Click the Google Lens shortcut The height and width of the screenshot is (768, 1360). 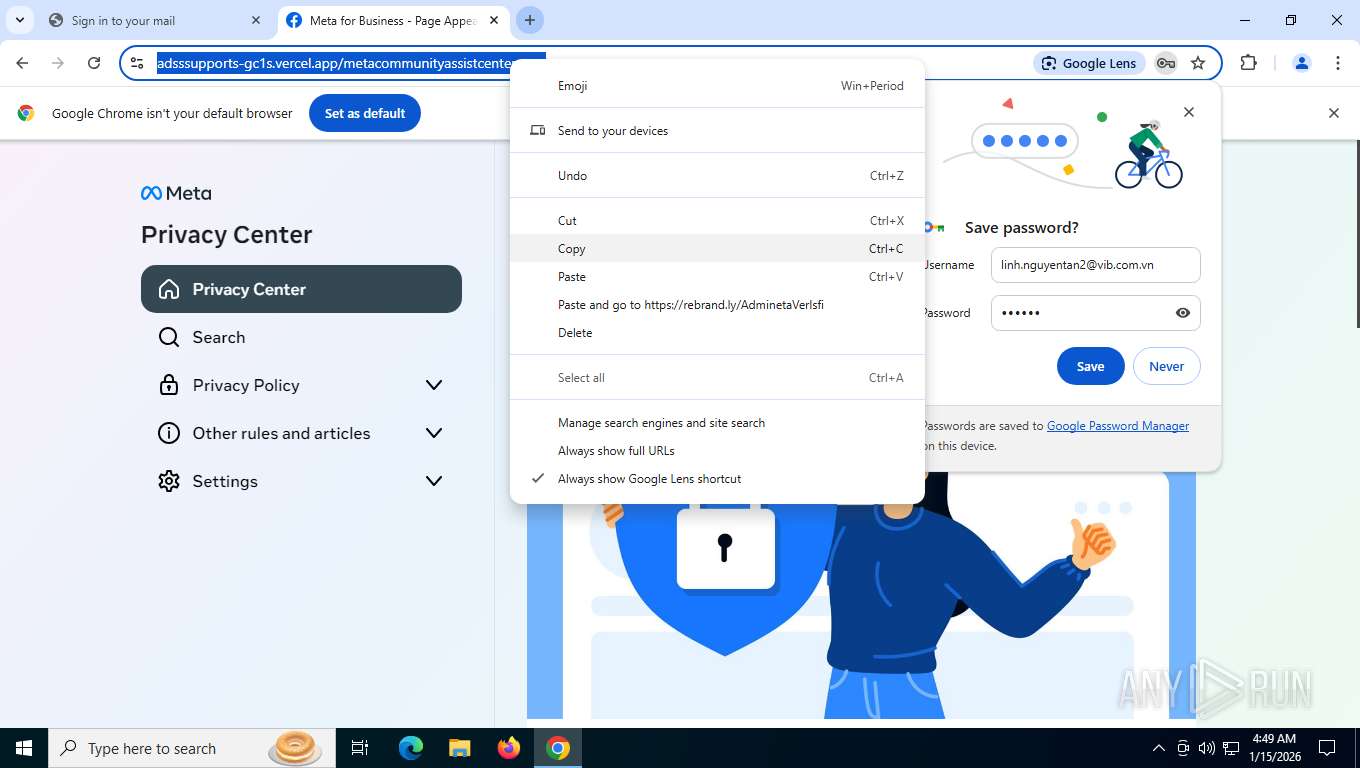pos(1089,63)
